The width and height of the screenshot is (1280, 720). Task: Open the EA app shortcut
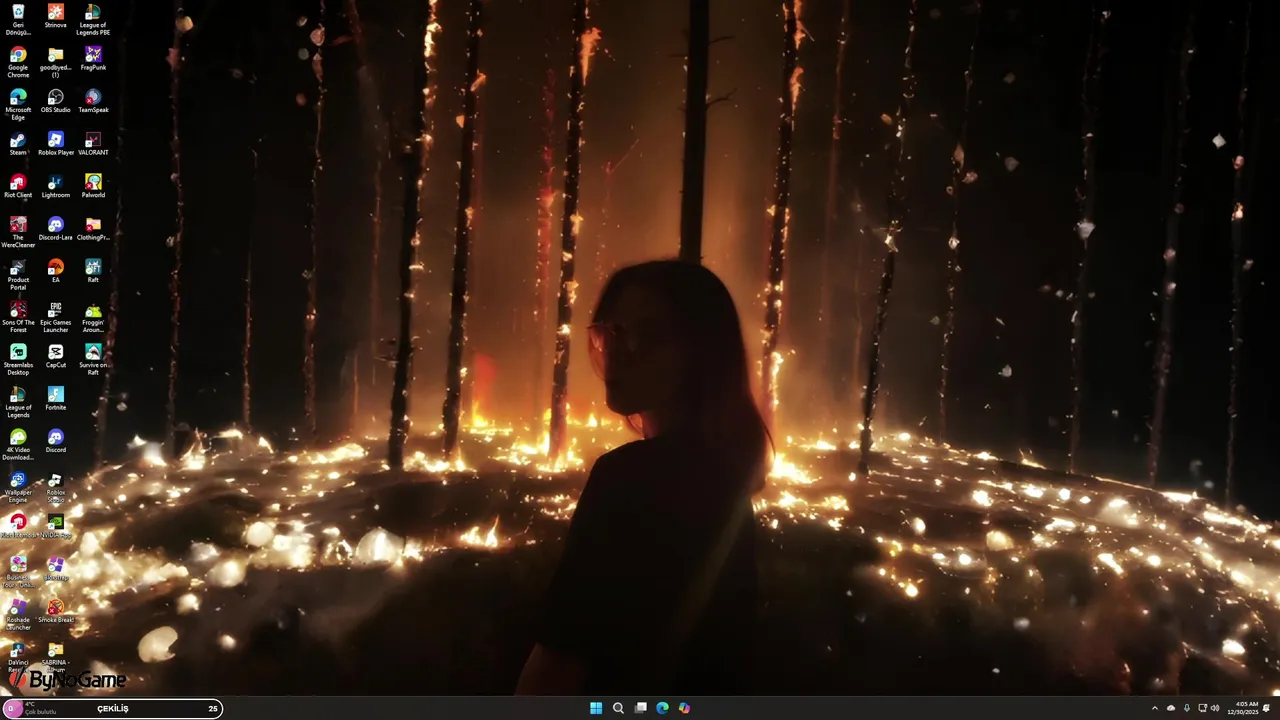55,271
